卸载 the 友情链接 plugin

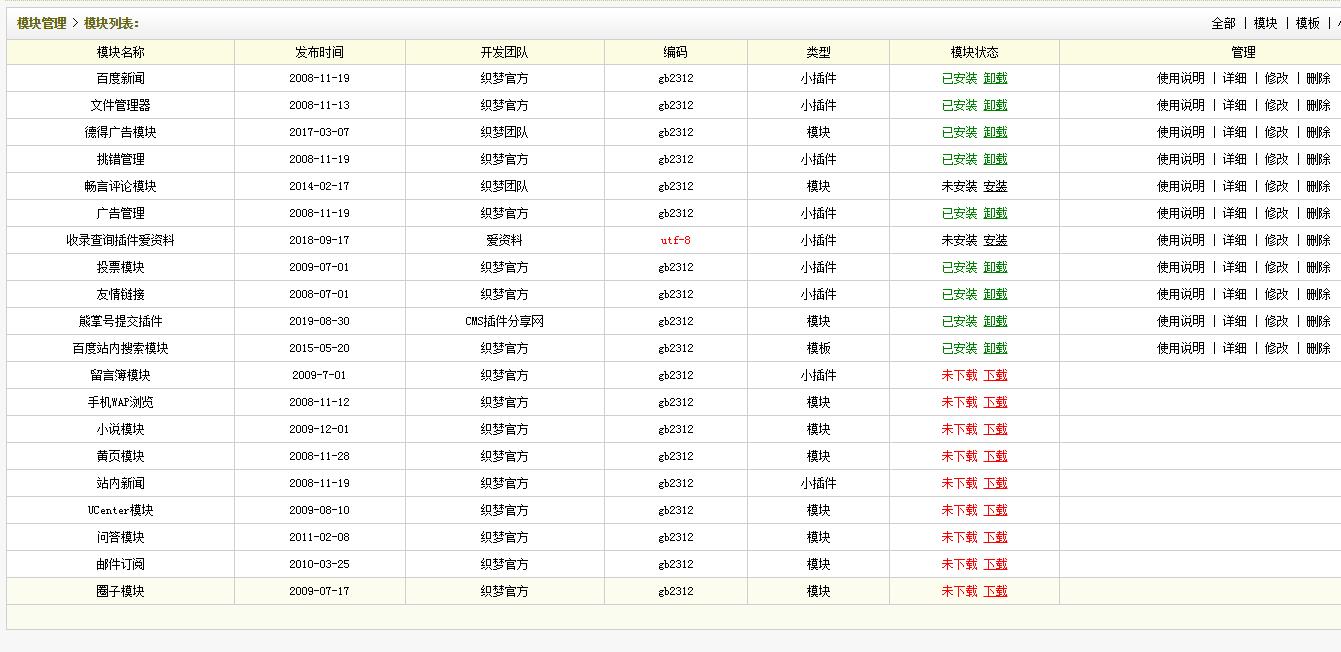point(994,294)
